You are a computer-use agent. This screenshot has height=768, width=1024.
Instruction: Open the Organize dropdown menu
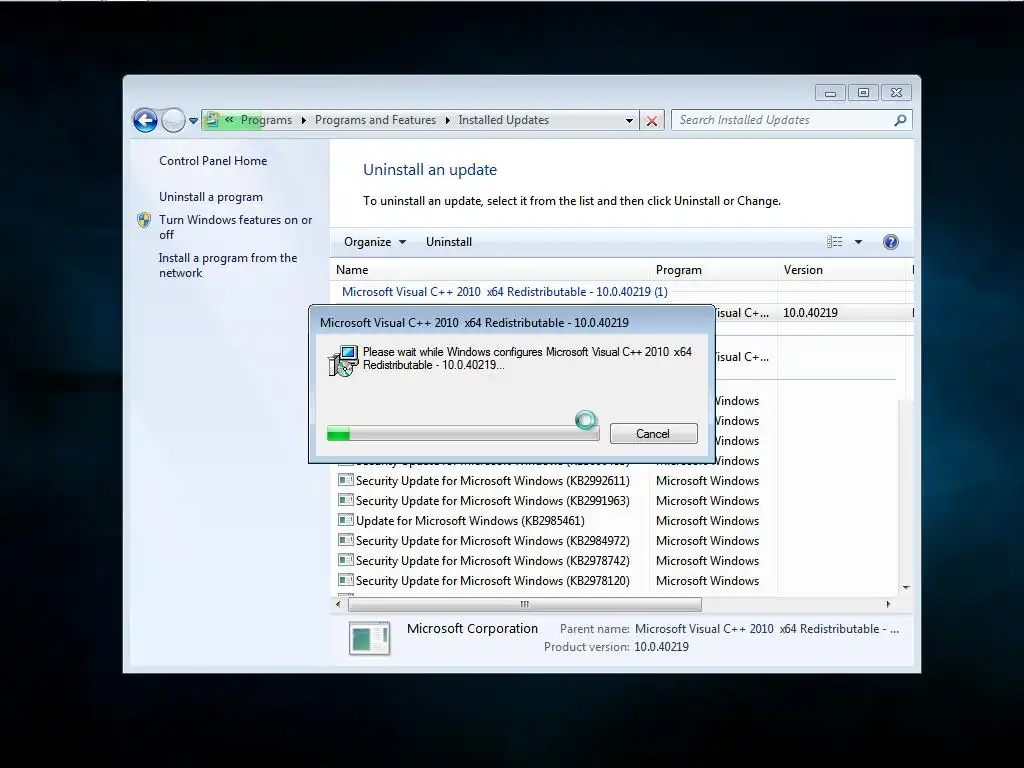[x=375, y=242]
